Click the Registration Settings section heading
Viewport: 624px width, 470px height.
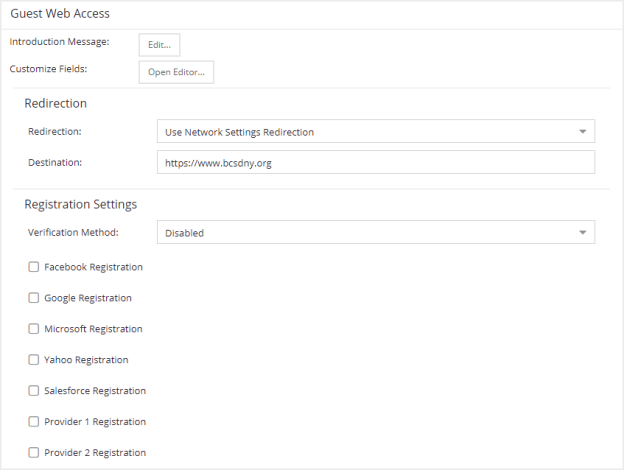coord(80,204)
